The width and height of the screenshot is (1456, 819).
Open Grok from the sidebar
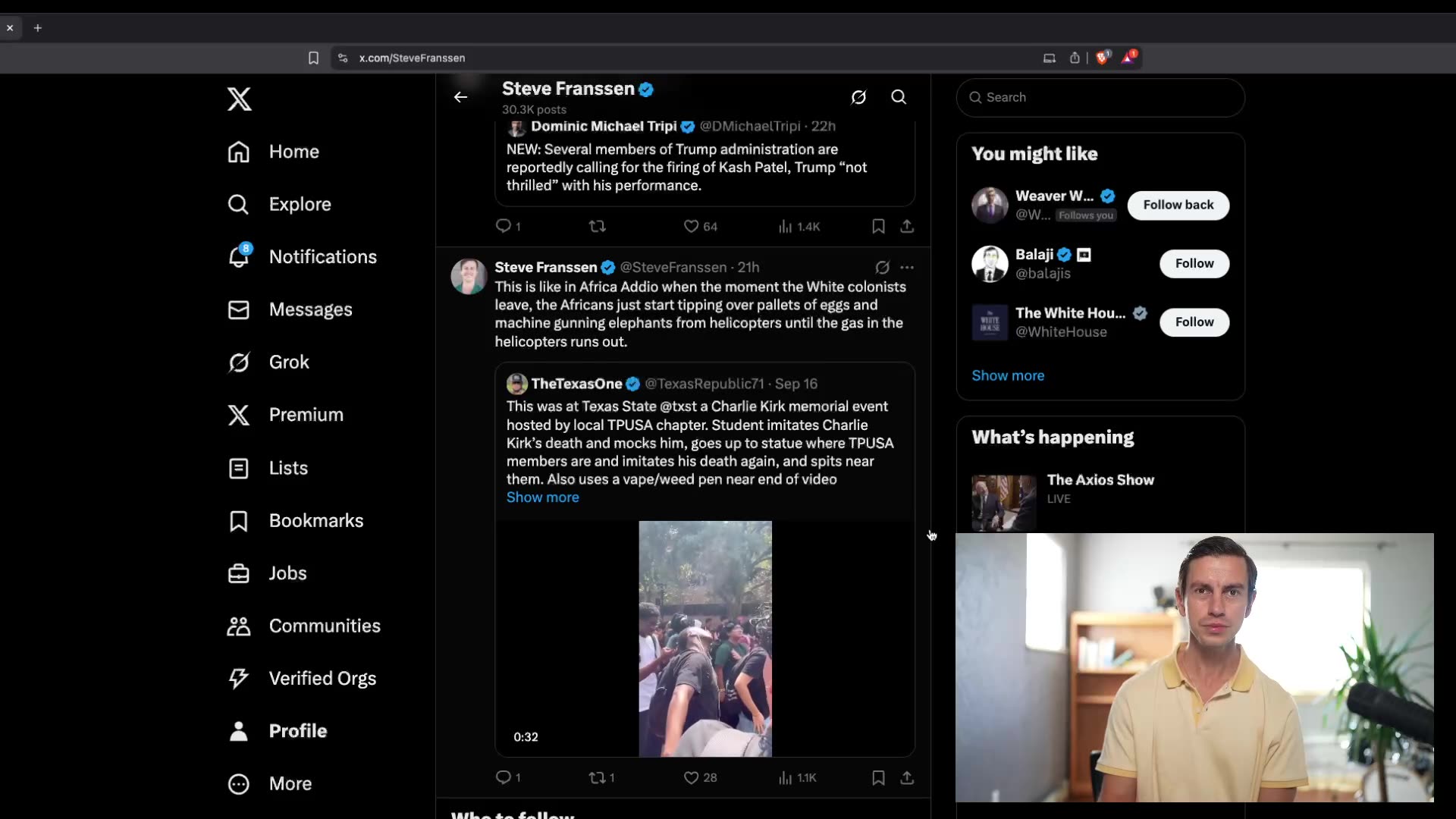268,362
